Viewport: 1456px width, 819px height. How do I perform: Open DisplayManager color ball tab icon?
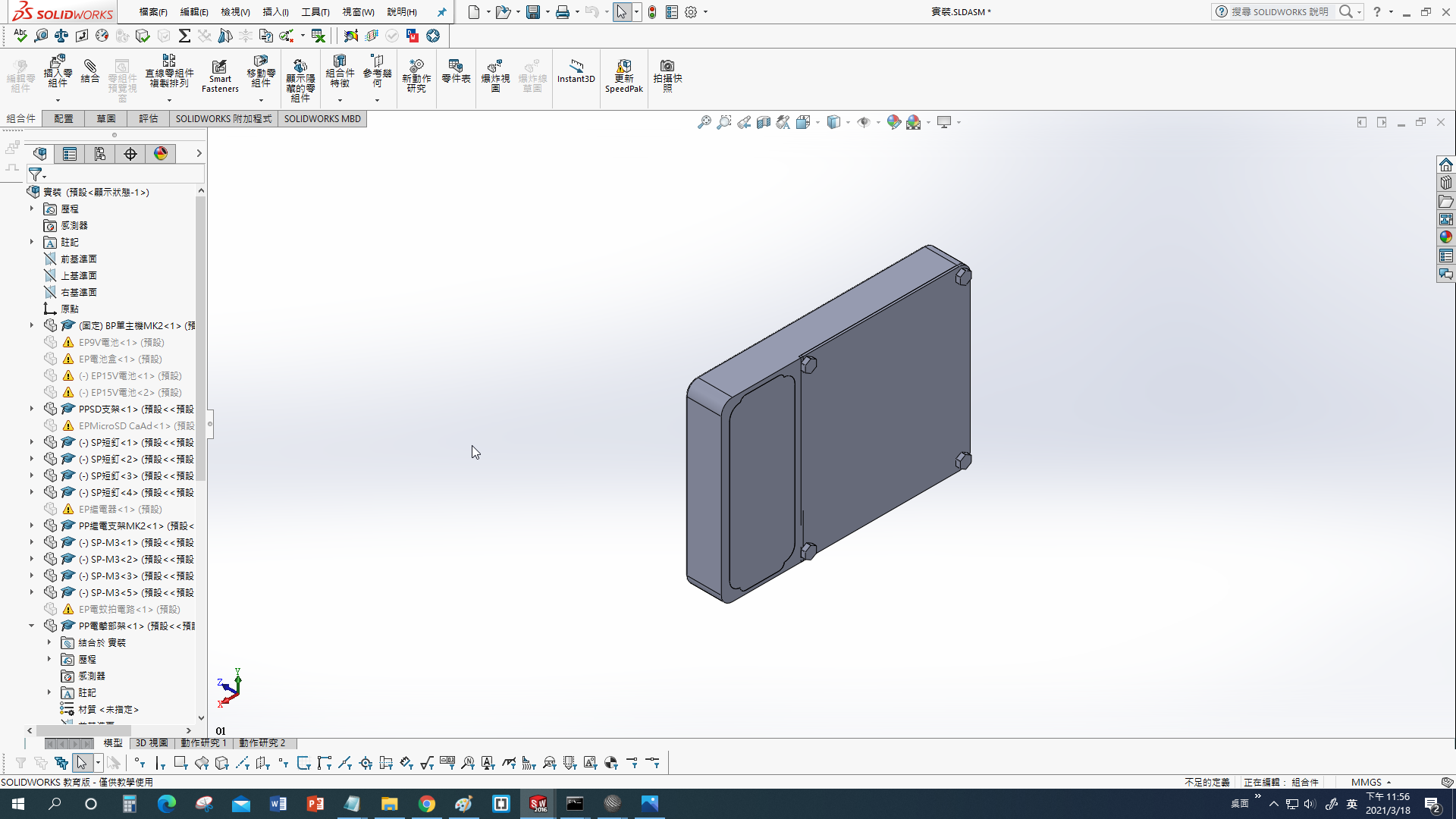pyautogui.click(x=161, y=154)
